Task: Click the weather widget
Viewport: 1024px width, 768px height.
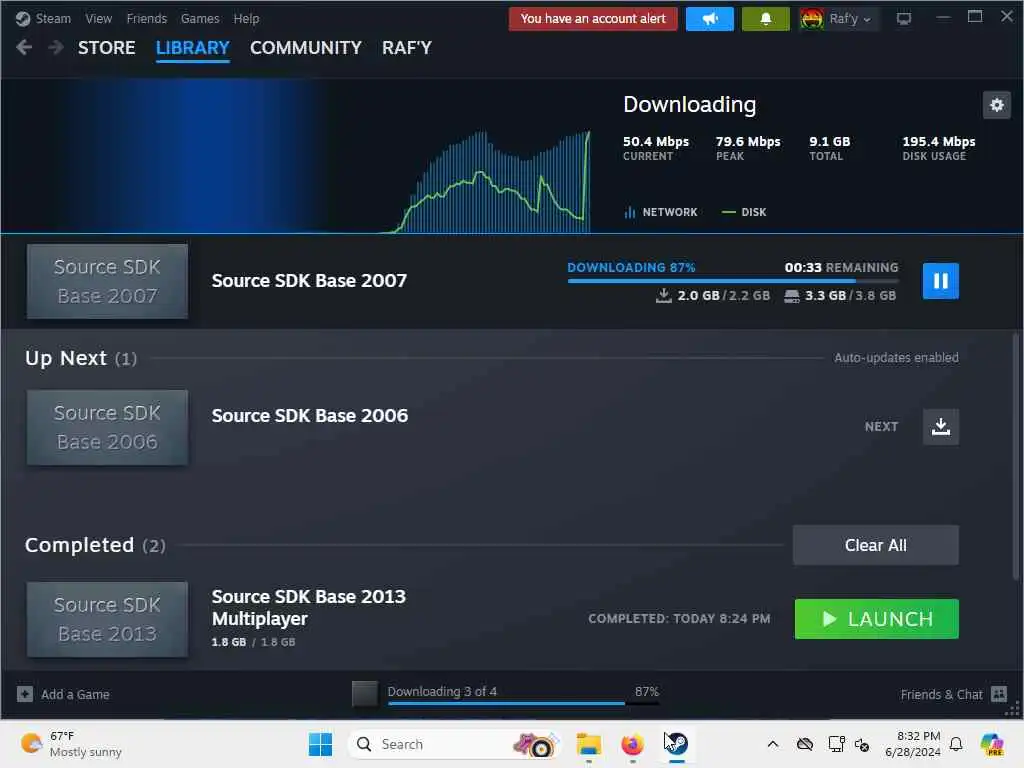Action: click(72, 744)
